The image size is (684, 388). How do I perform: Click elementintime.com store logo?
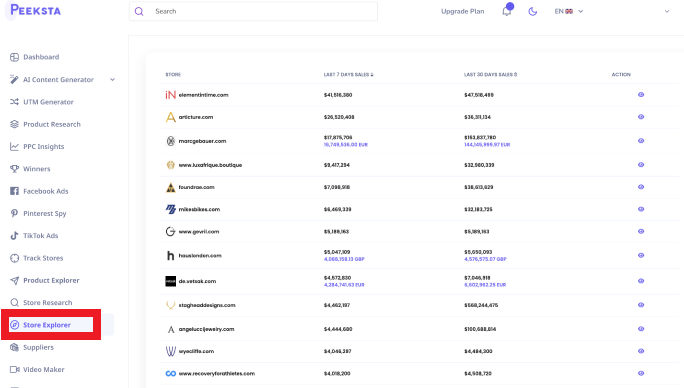(171, 95)
